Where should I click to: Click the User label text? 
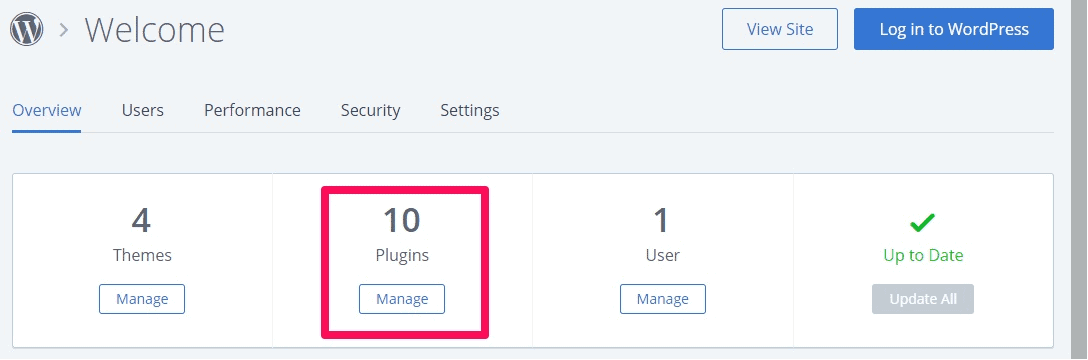662,255
